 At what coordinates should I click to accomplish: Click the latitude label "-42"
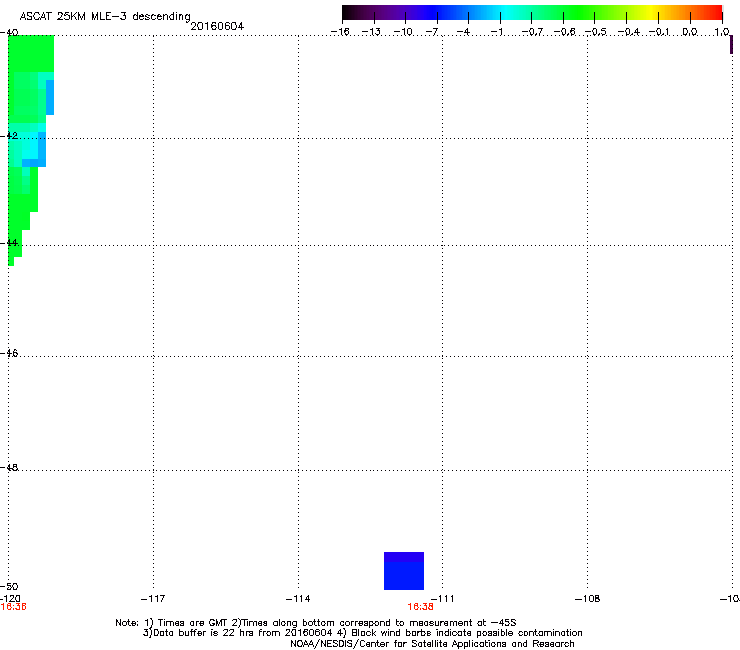tap(9, 135)
